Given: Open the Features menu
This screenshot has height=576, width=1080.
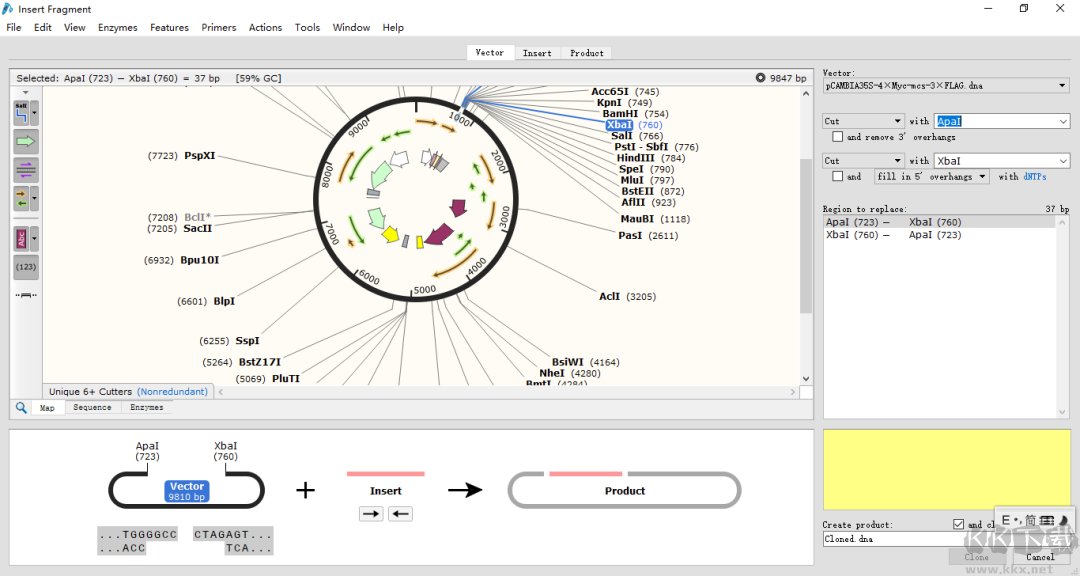Looking at the screenshot, I should click(169, 28).
